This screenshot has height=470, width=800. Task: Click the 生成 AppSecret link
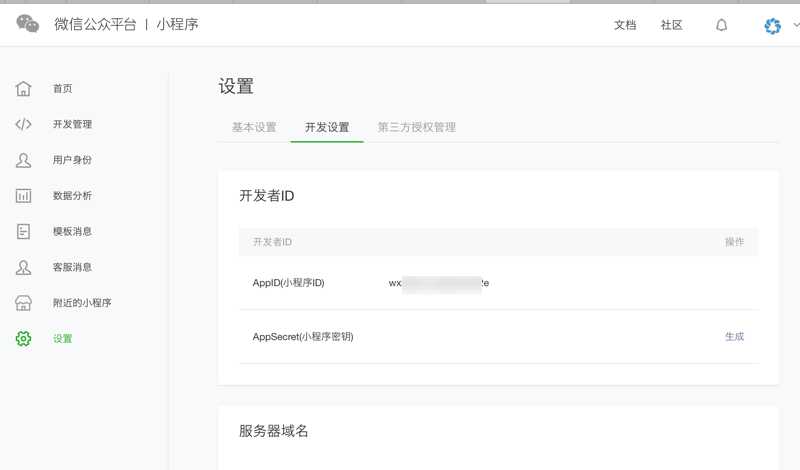[734, 337]
